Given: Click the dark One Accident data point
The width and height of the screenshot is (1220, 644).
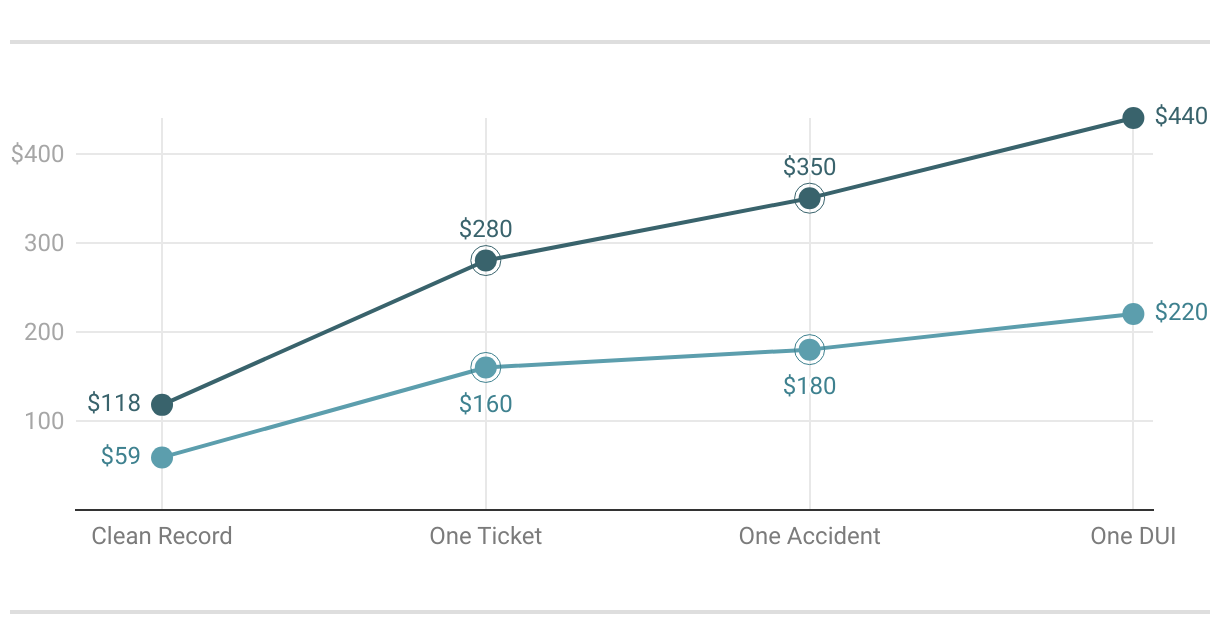Looking at the screenshot, I should point(810,198).
